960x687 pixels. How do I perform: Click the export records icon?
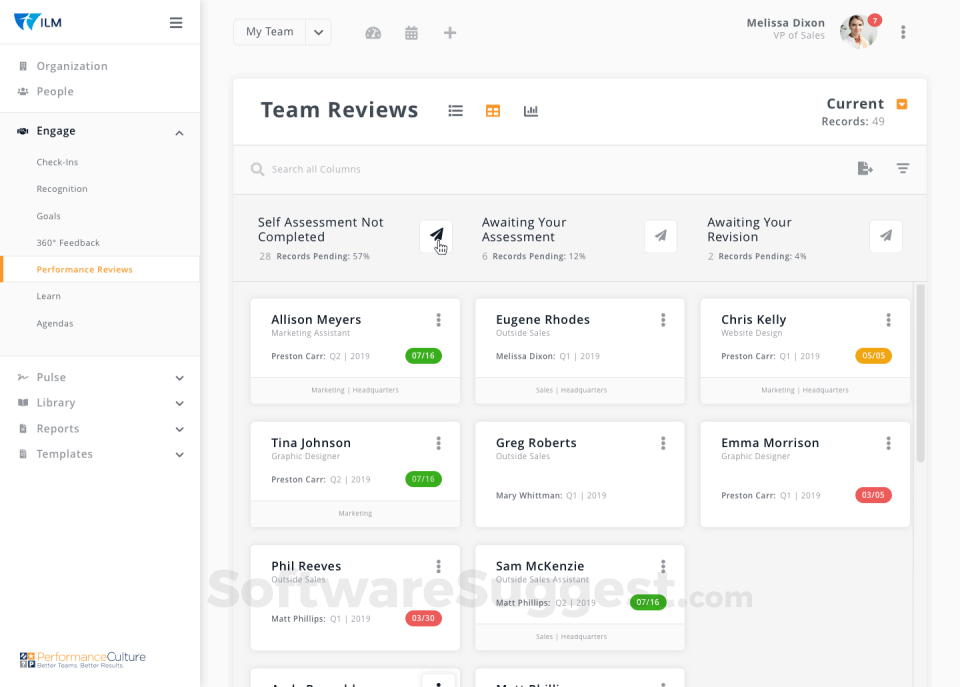click(x=864, y=168)
